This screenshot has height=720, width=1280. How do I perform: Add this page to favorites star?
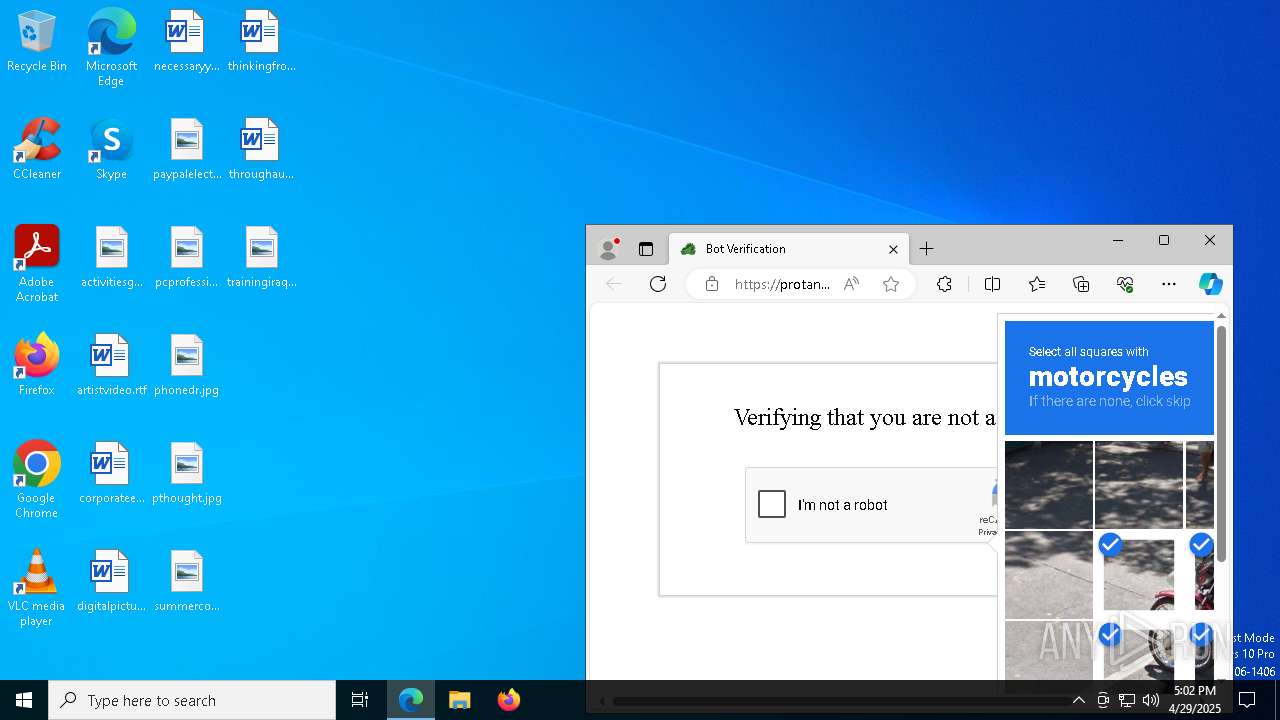tap(891, 284)
